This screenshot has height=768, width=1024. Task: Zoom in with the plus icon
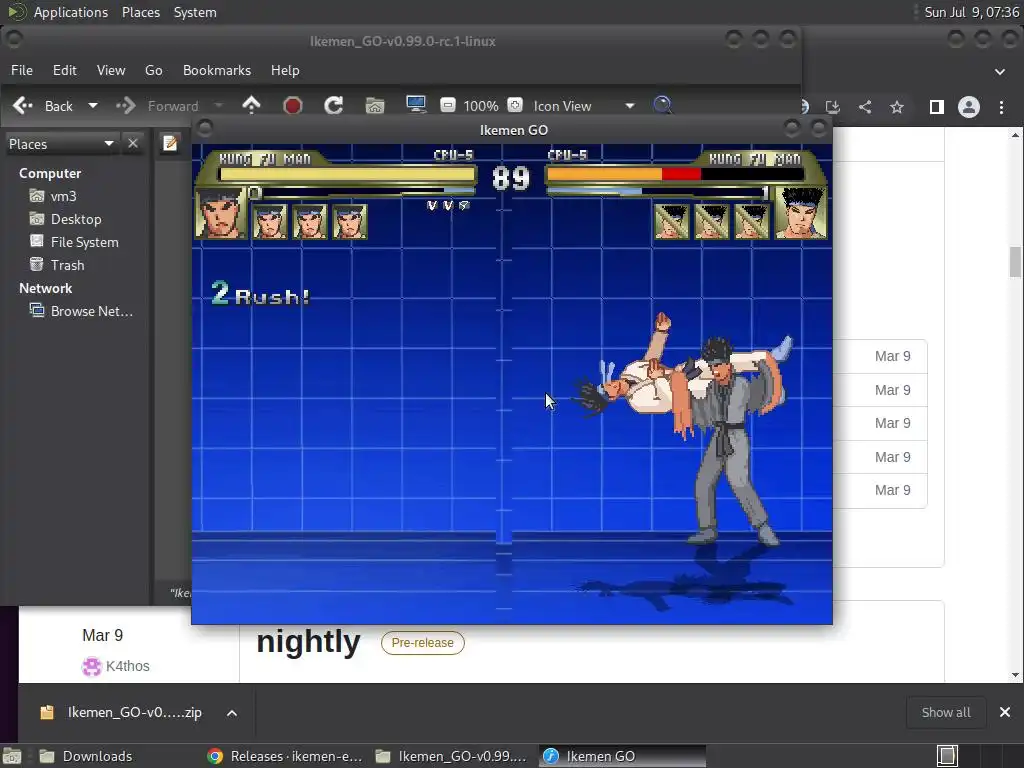click(515, 105)
